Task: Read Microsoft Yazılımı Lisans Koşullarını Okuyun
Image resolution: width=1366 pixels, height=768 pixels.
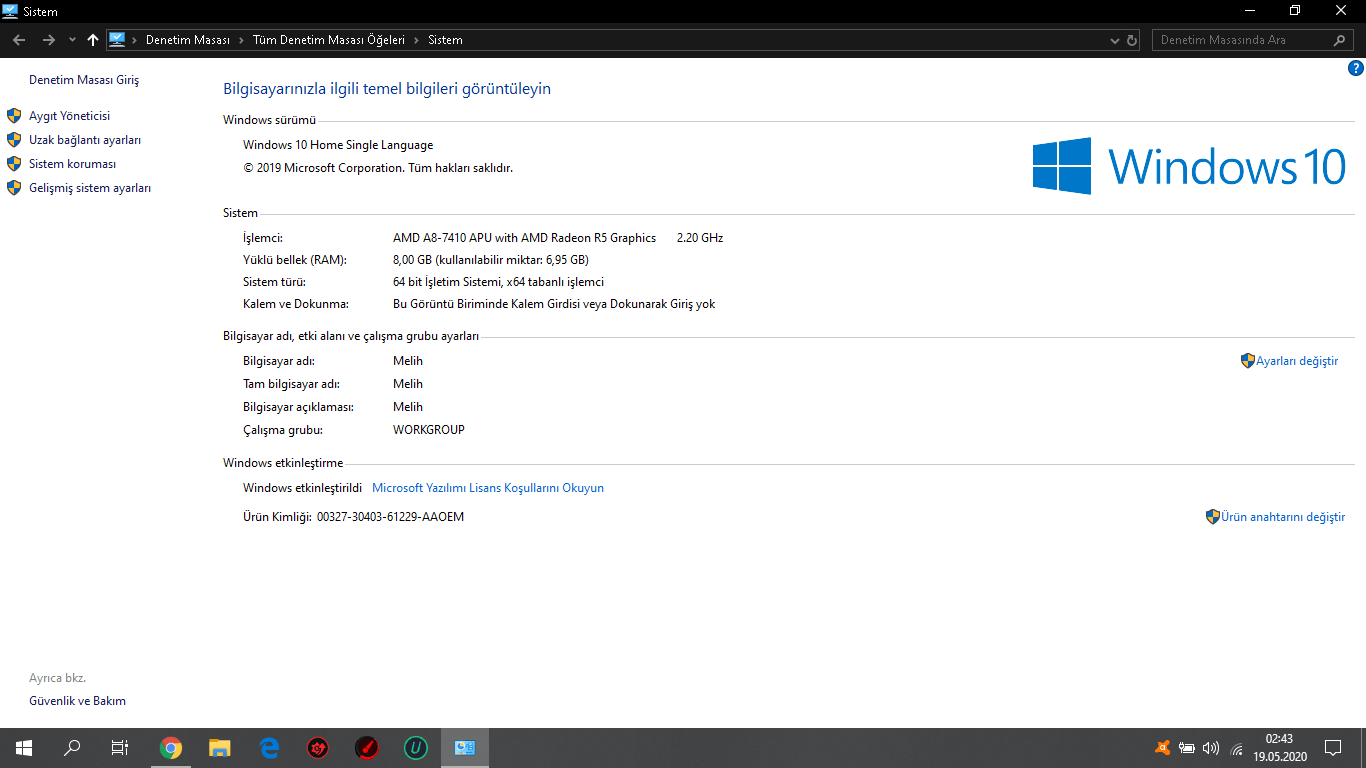Action: pyautogui.click(x=488, y=488)
